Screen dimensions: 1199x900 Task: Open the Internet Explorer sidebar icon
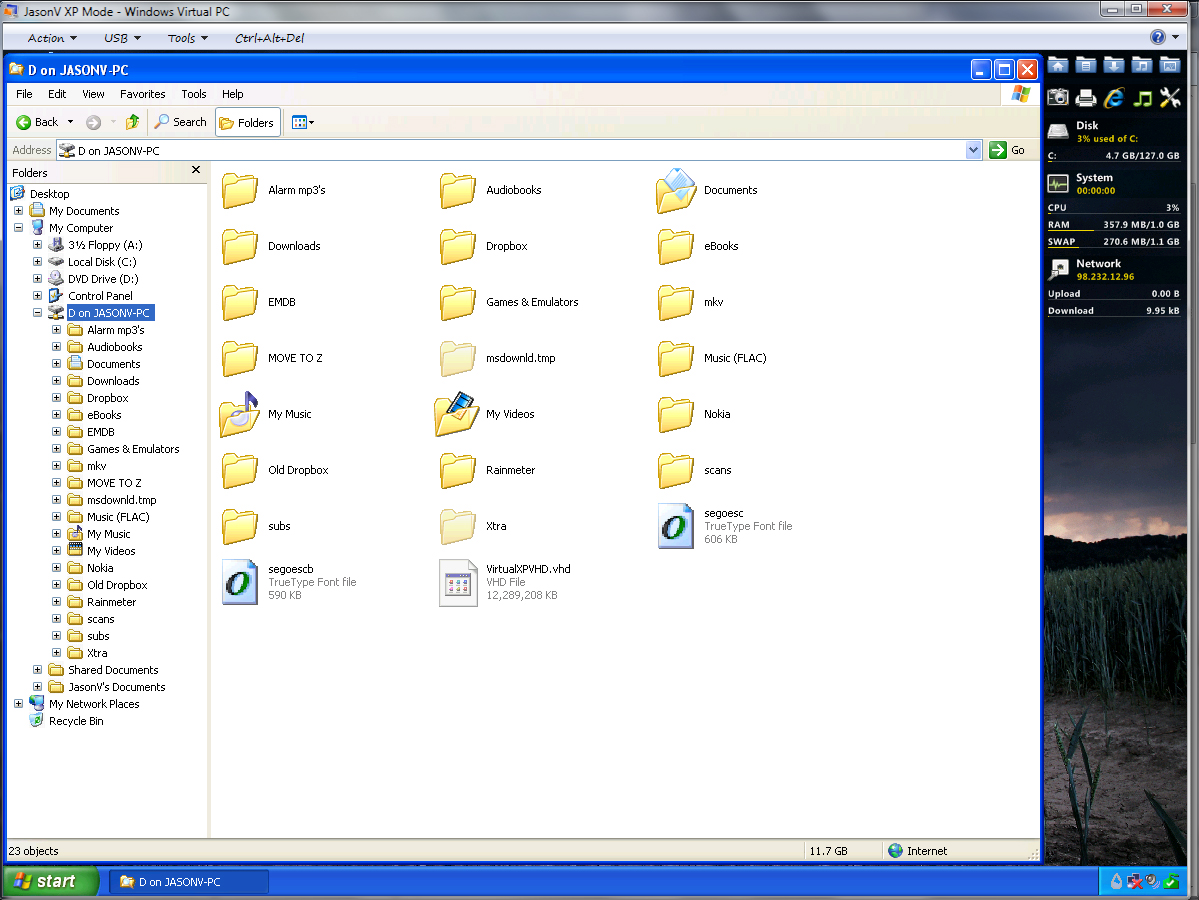[1114, 98]
